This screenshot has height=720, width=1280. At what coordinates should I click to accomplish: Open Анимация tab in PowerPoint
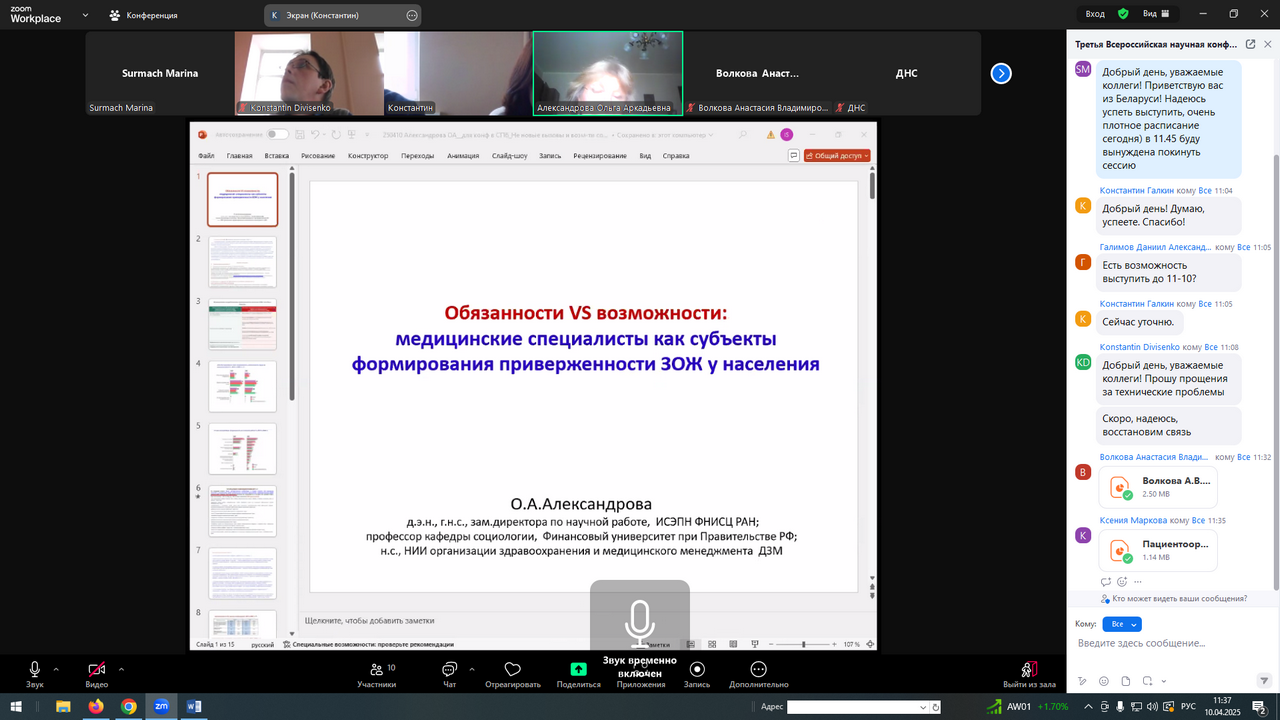tap(463, 156)
